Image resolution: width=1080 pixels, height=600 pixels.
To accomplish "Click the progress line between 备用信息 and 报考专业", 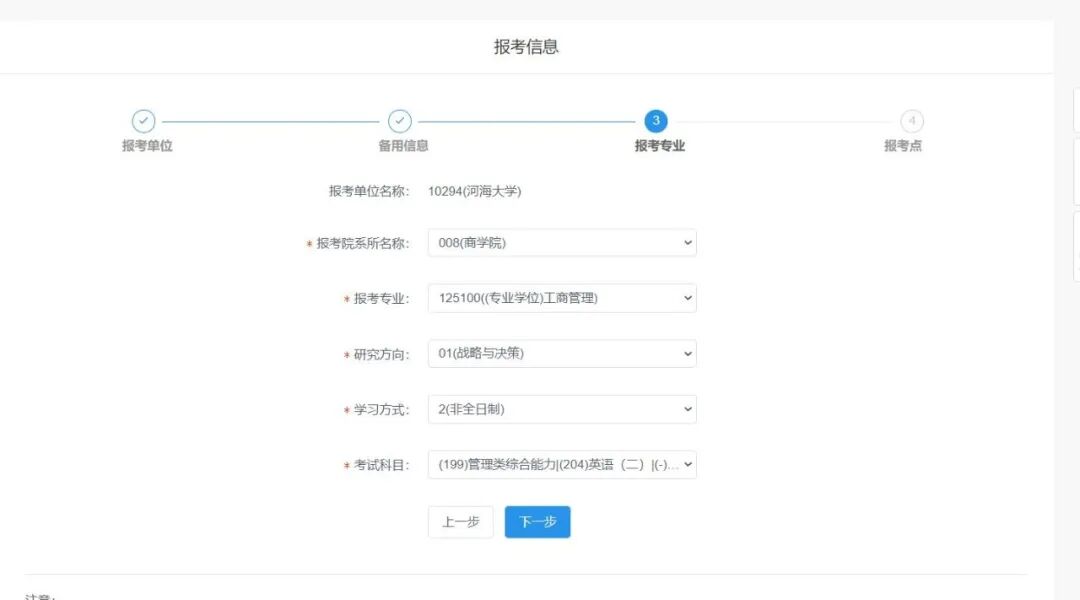I will [x=528, y=120].
